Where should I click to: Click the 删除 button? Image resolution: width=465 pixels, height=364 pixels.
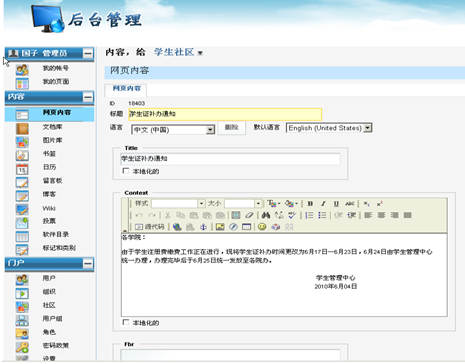pos(232,128)
